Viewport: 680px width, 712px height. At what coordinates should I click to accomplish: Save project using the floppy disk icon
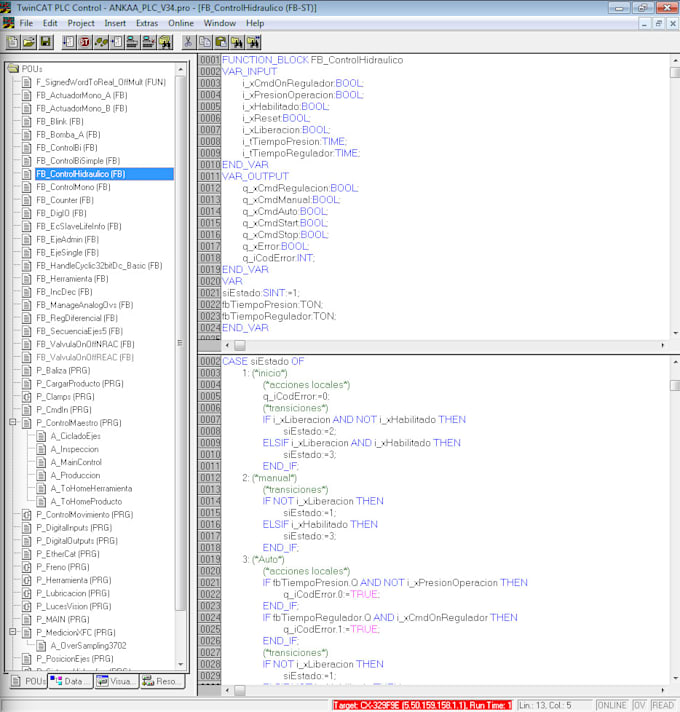(46, 42)
